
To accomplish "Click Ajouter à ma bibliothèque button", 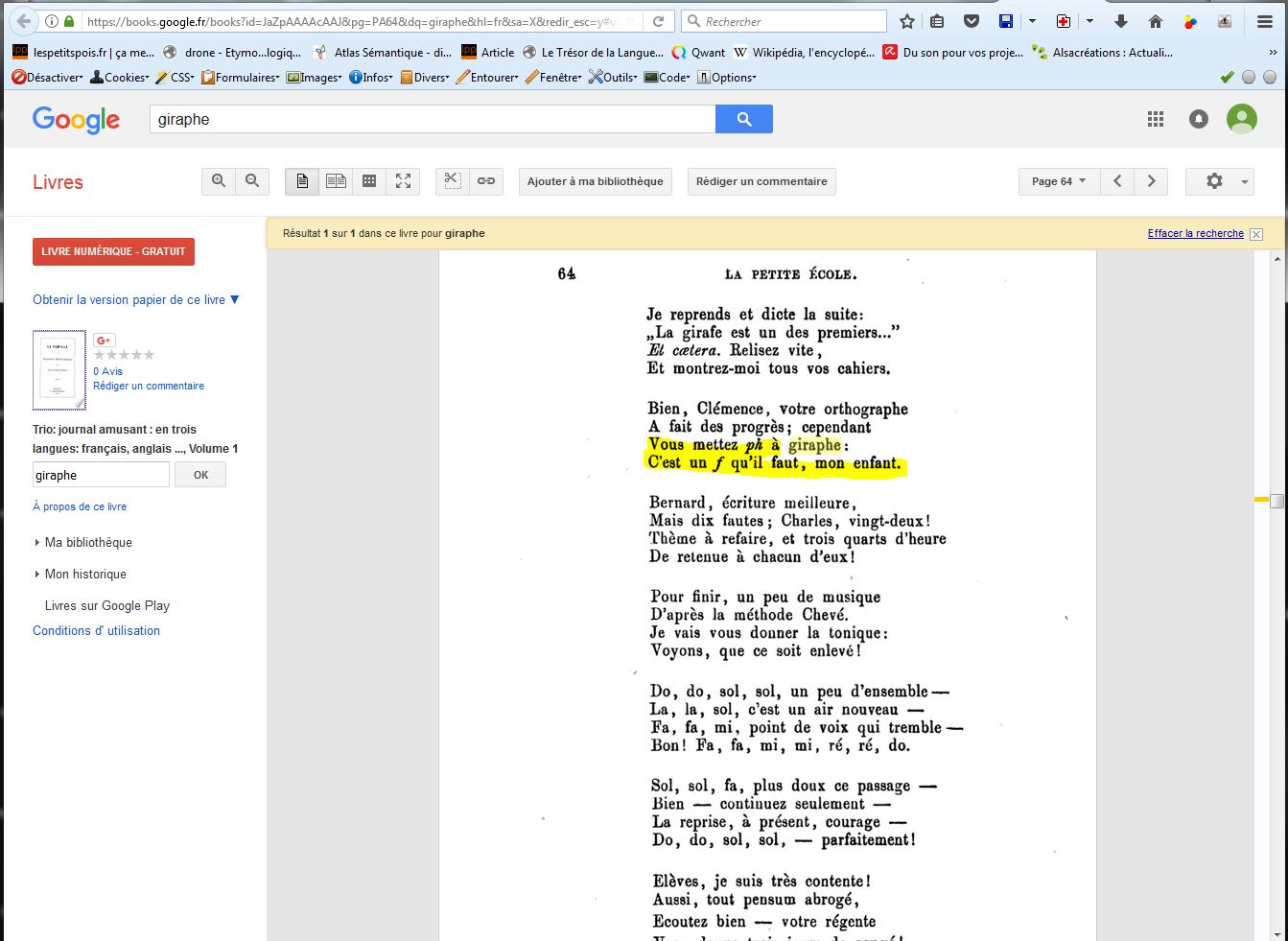I will pyautogui.click(x=595, y=181).
